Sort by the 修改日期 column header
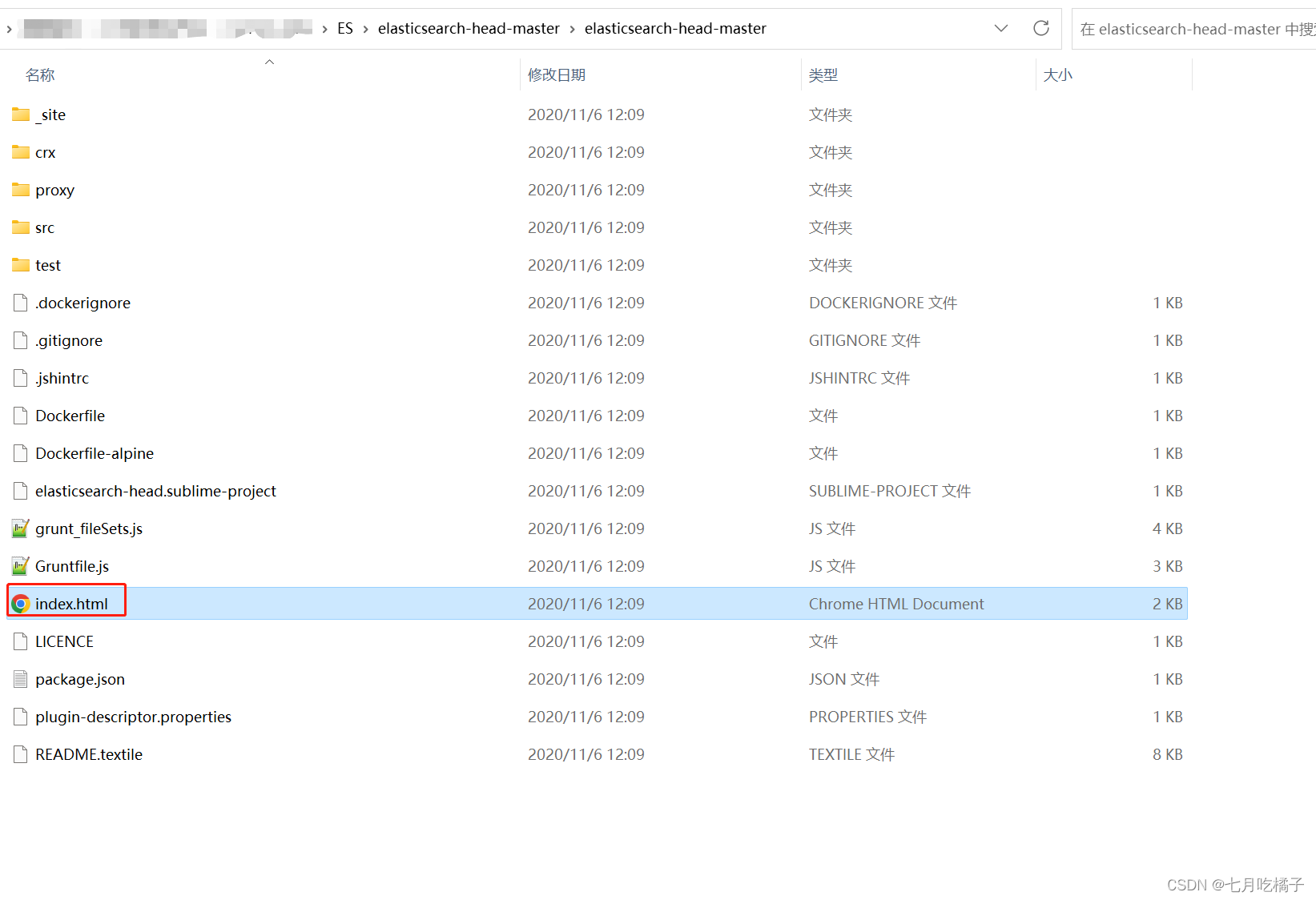1316x900 pixels. pyautogui.click(x=557, y=74)
